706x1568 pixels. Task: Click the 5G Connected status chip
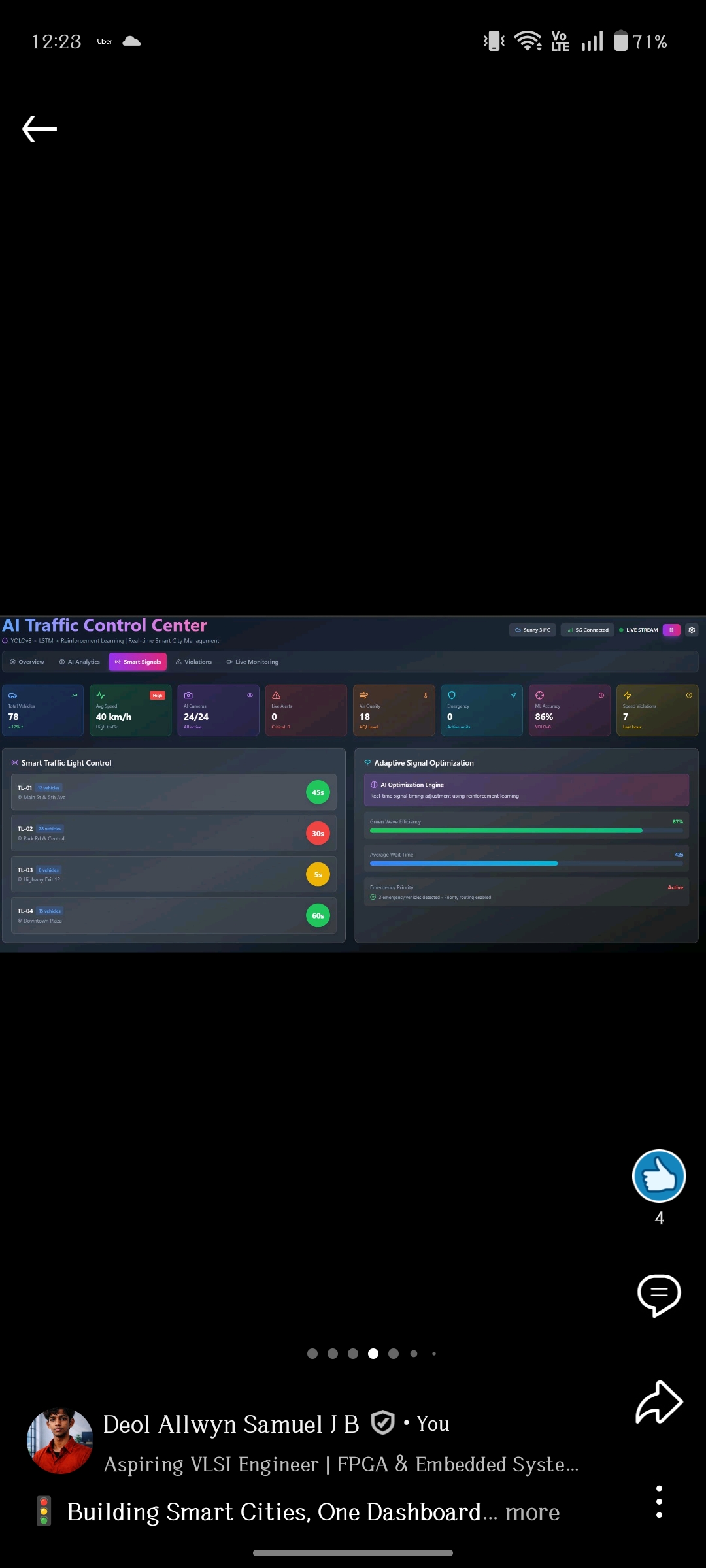(x=588, y=630)
